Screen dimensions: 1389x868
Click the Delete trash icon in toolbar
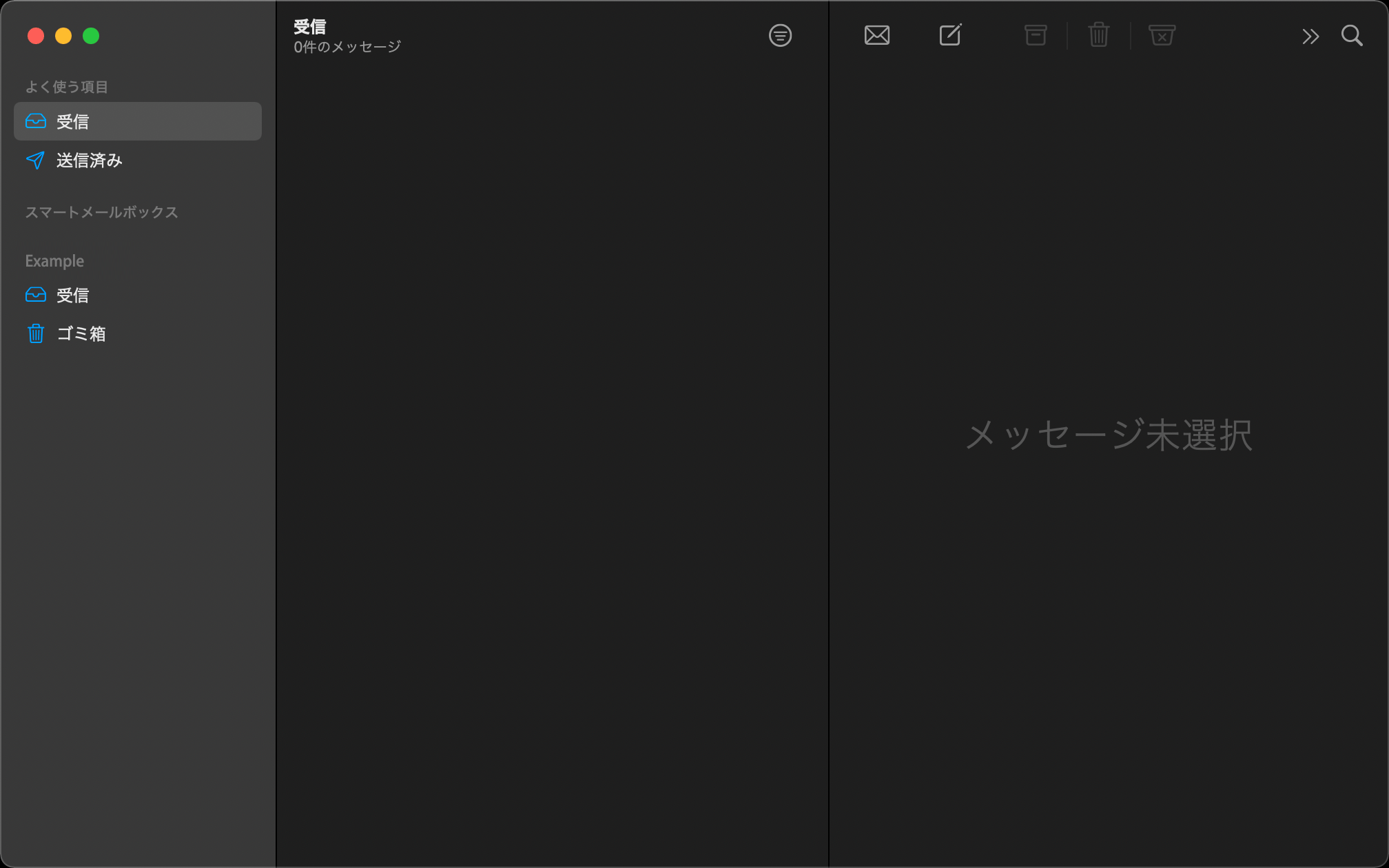click(x=1098, y=35)
